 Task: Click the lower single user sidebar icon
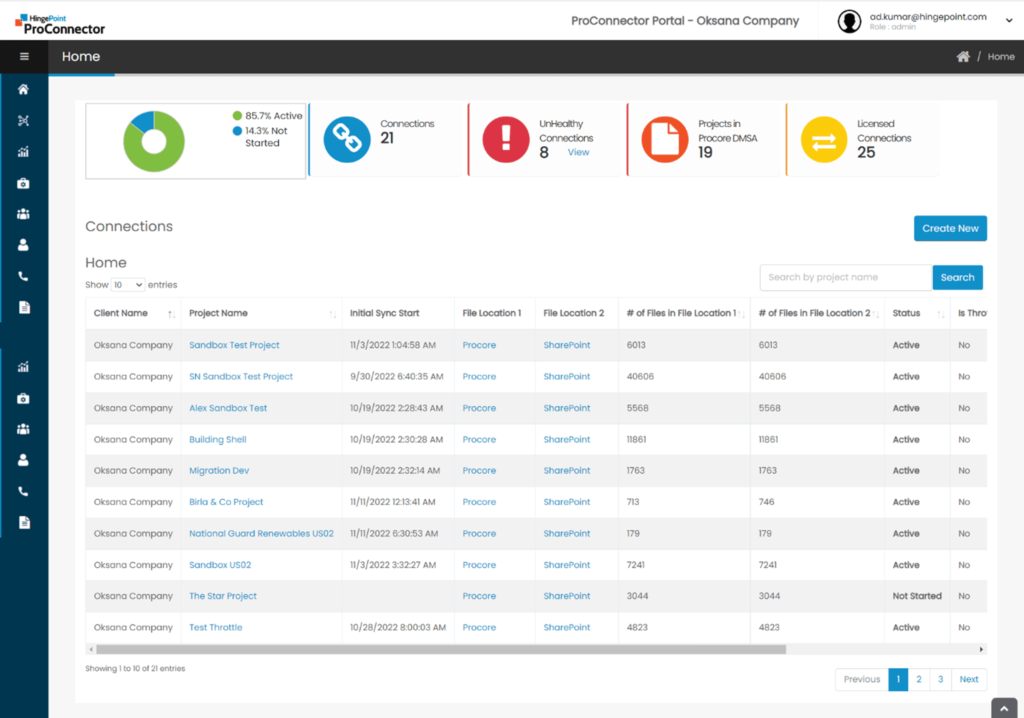coord(24,460)
